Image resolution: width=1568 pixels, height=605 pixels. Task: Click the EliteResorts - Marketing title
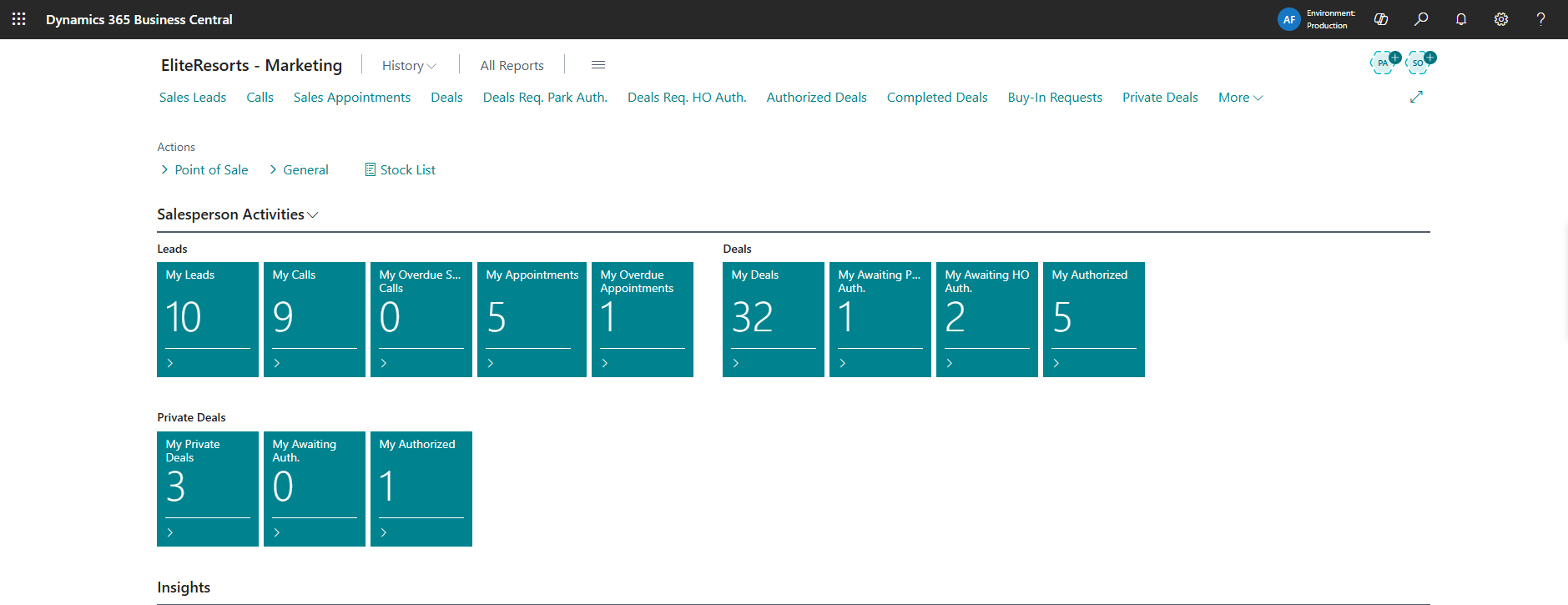251,65
